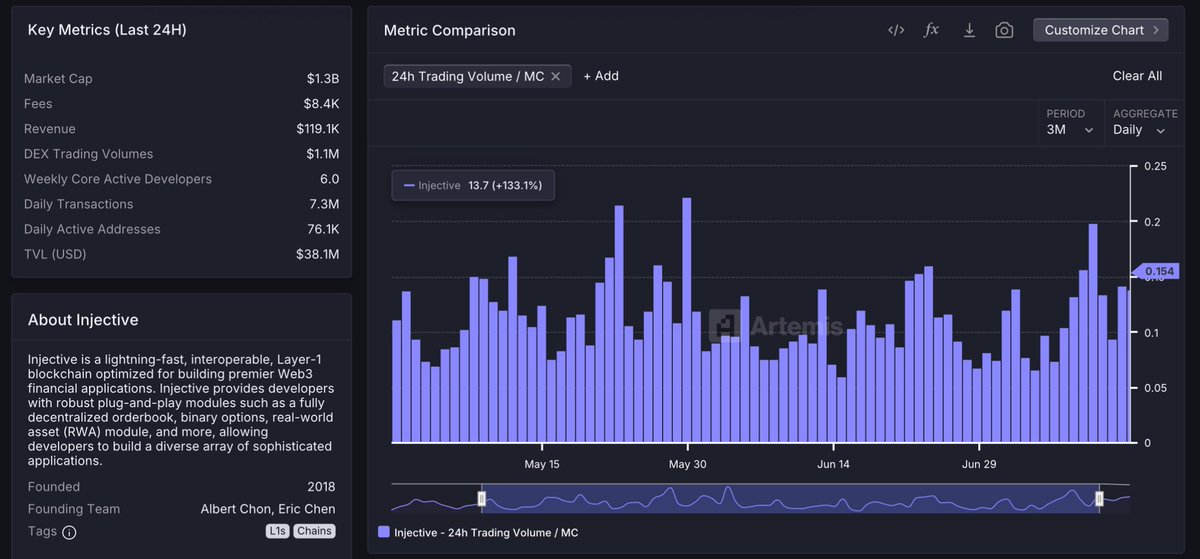Click the Fees metric row
1200x559 pixels.
[x=182, y=104]
